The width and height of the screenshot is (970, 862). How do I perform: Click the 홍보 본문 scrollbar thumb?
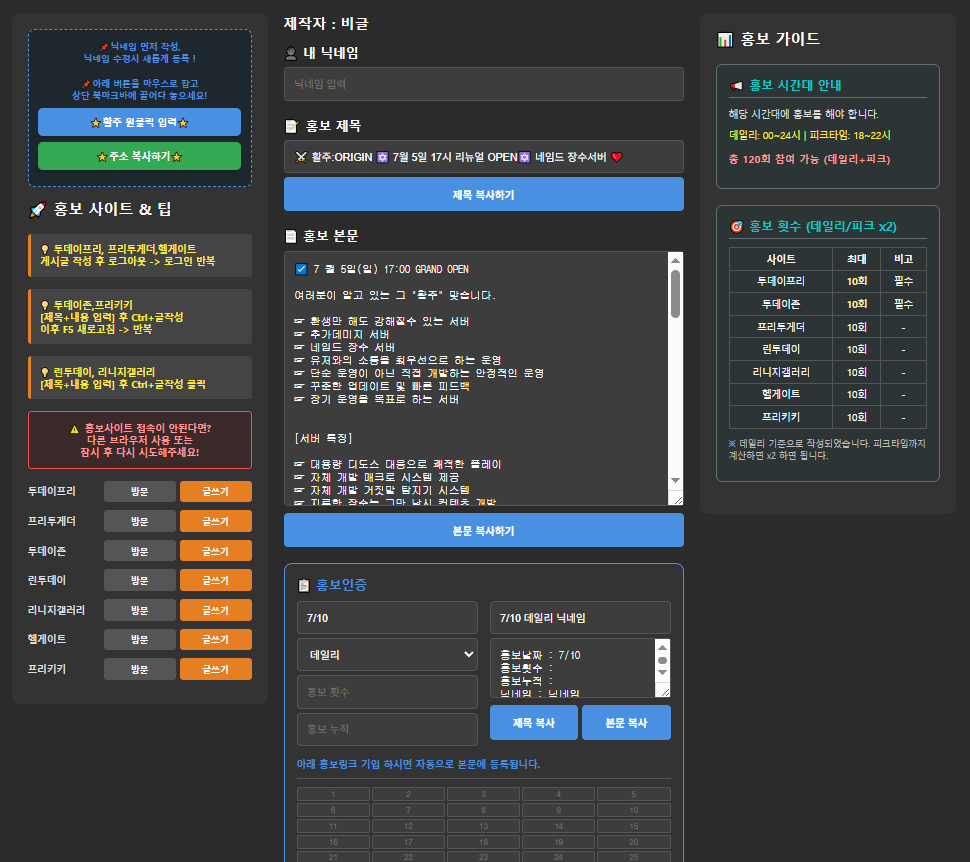click(x=676, y=293)
